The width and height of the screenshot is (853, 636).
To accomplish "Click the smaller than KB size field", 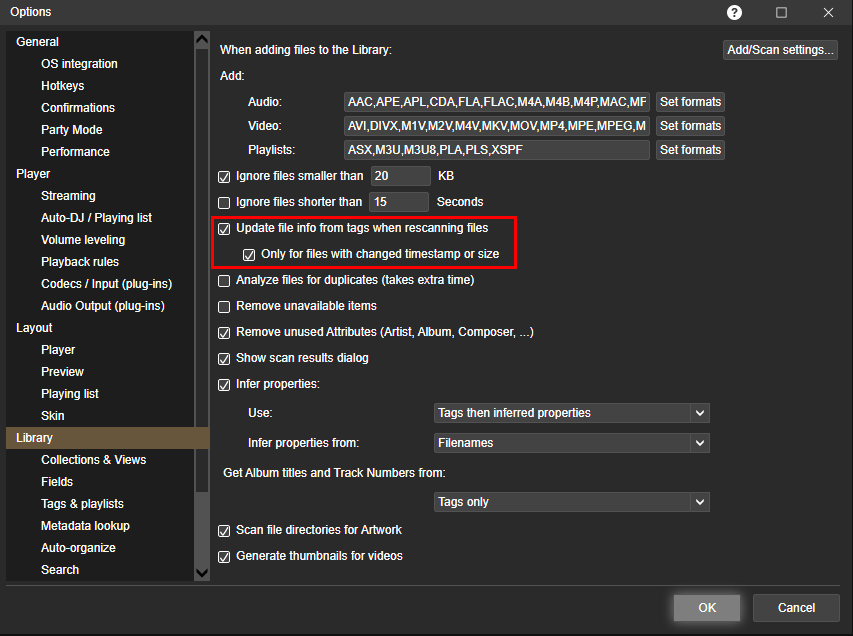I will pos(399,176).
